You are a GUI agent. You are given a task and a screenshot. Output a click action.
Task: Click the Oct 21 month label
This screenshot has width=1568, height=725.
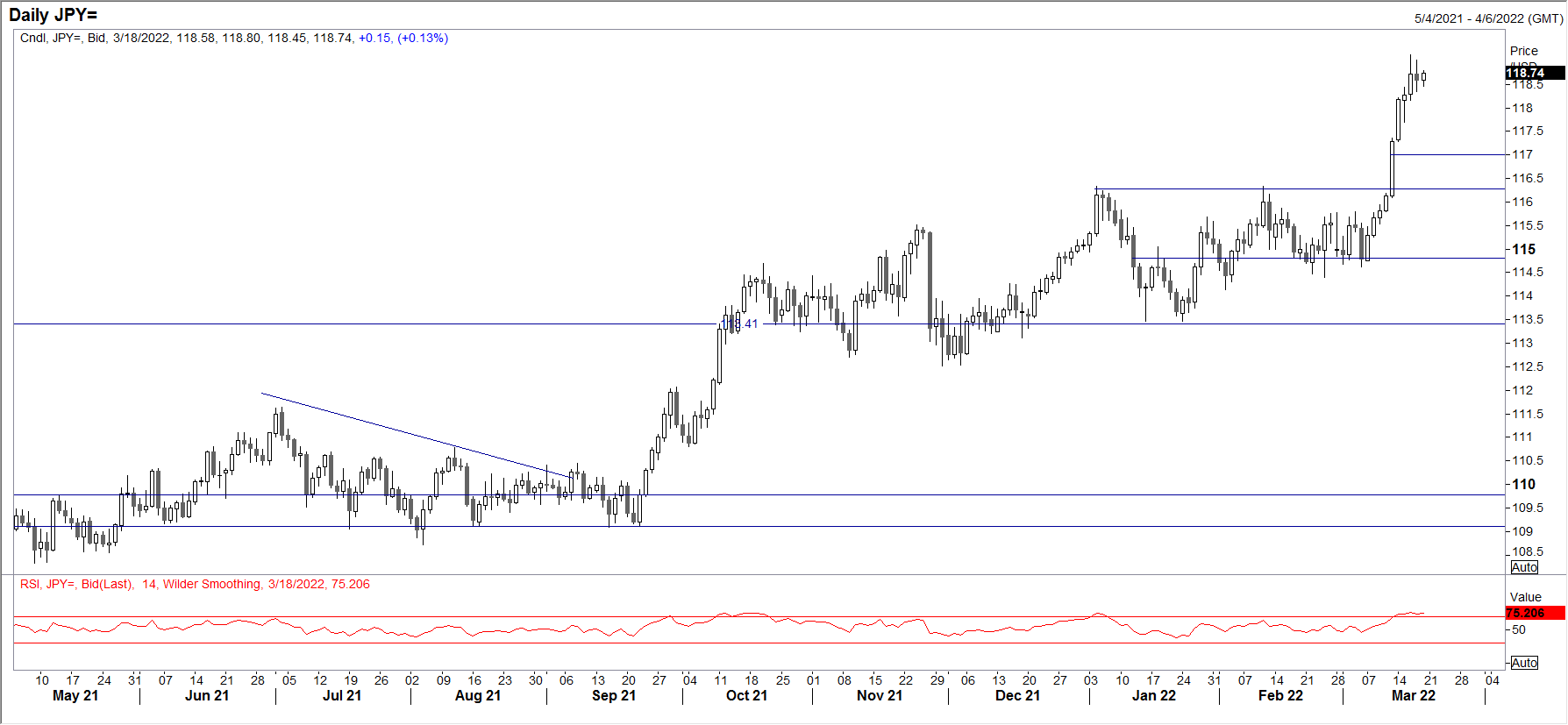click(x=746, y=695)
